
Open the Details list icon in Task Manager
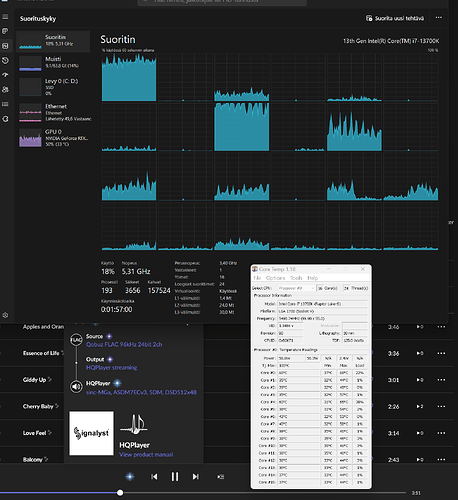pyautogui.click(x=5, y=104)
